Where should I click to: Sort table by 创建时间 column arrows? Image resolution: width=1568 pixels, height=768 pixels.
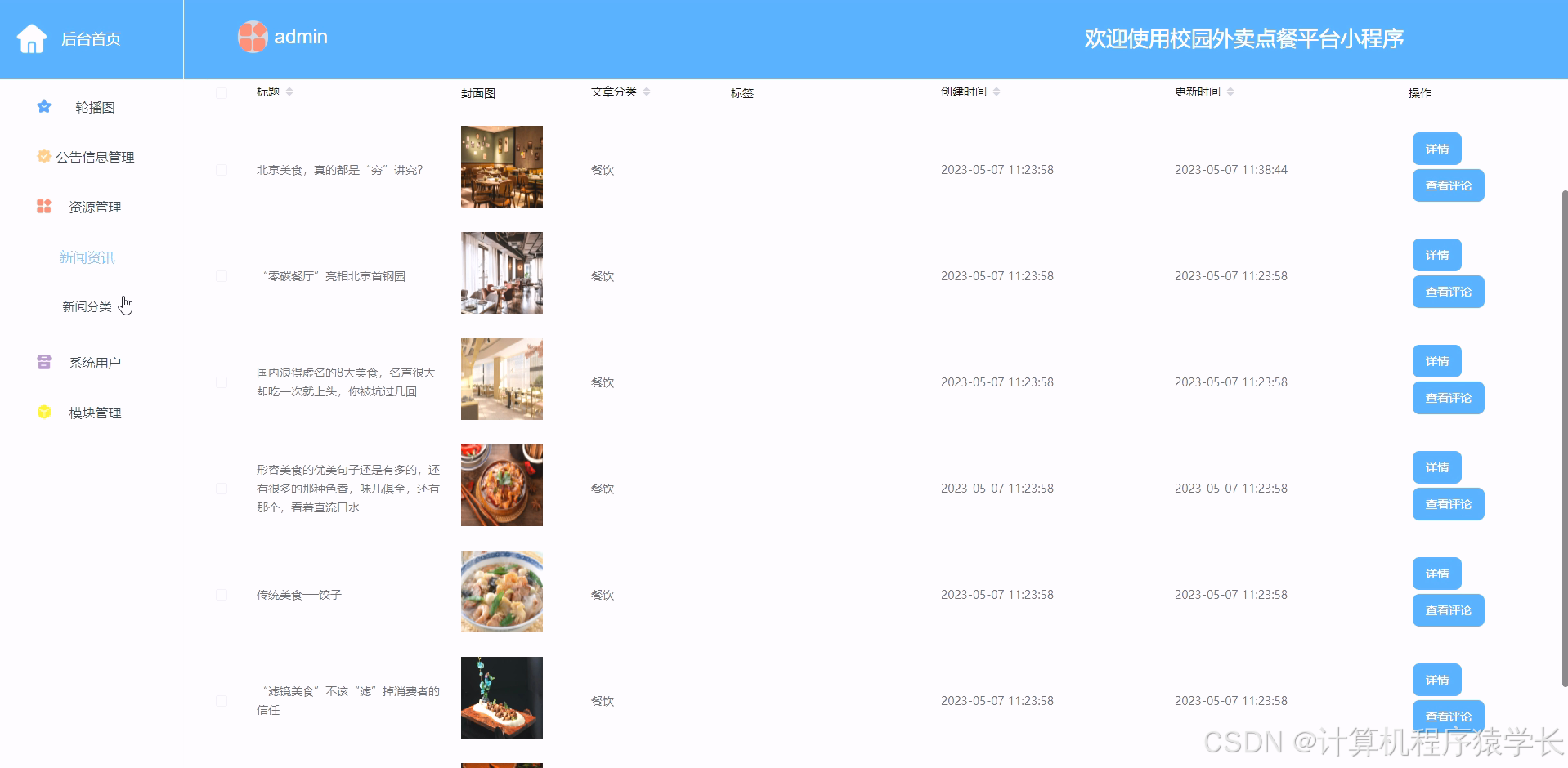pyautogui.click(x=997, y=92)
